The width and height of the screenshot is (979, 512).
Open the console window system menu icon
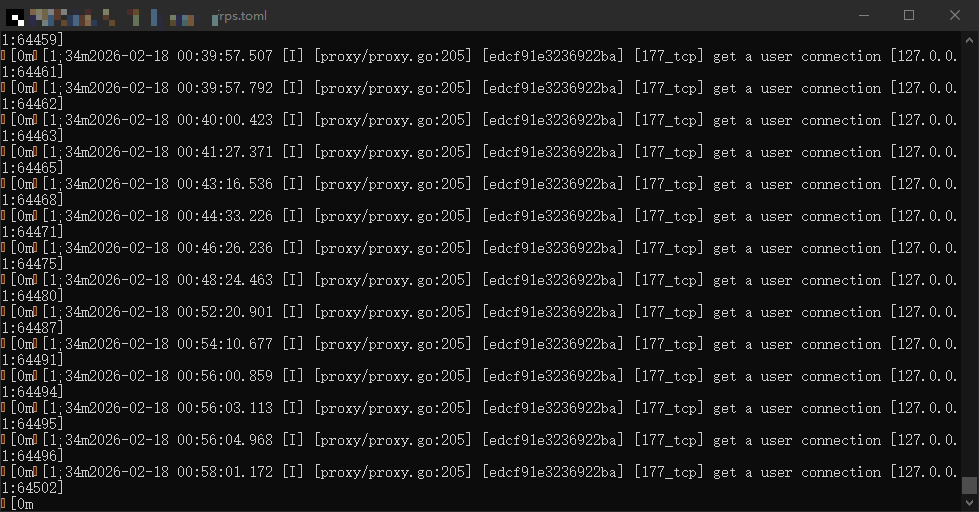coord(16,16)
